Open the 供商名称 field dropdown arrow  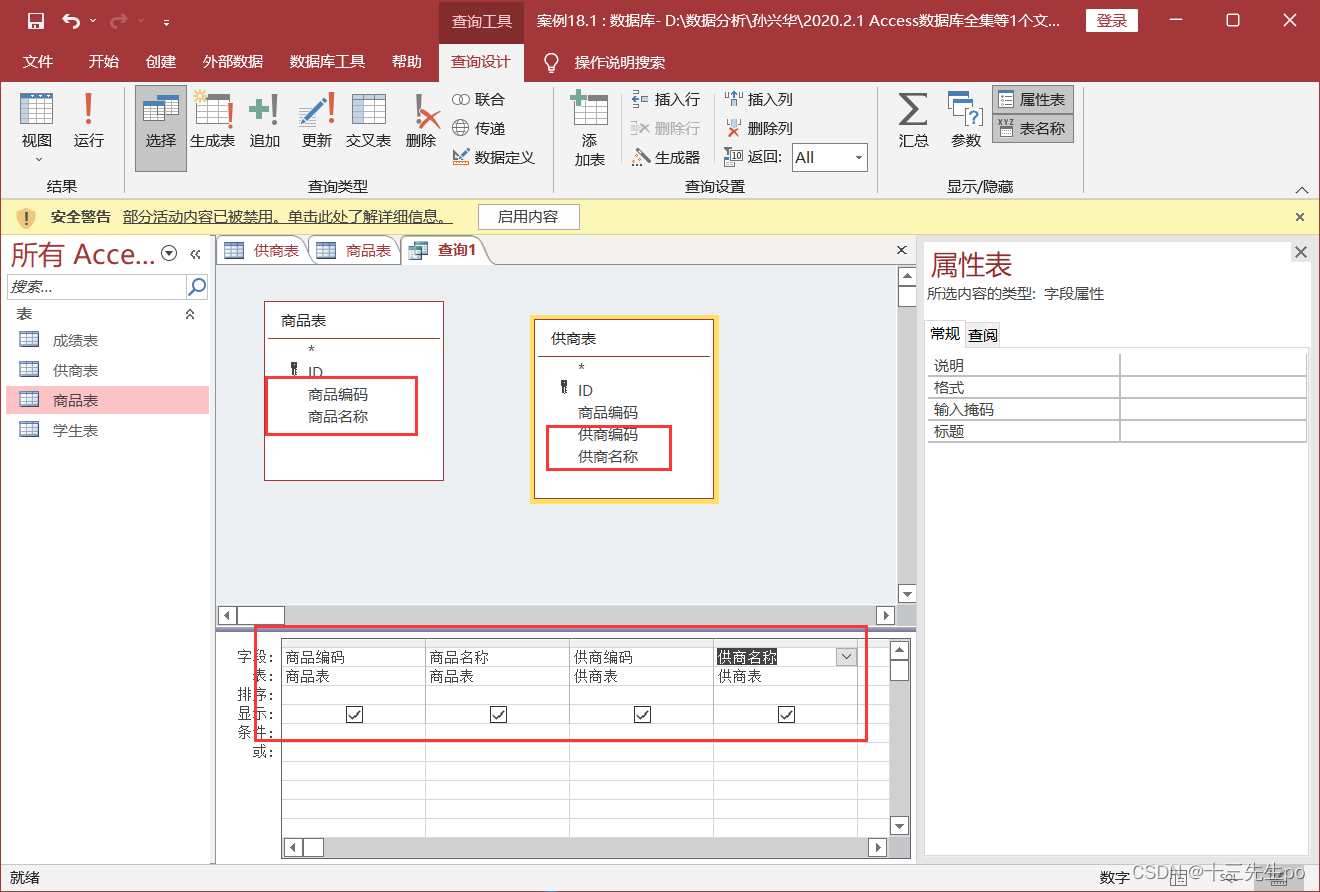point(846,657)
